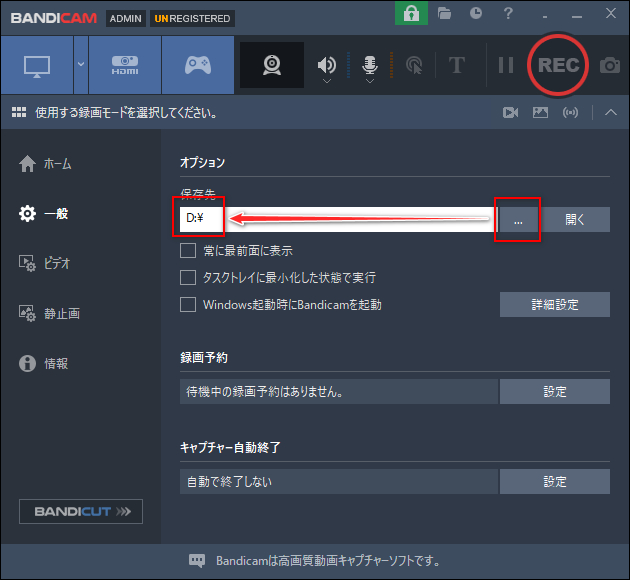Click 待機中の録画予約はありません。 text

point(265,392)
